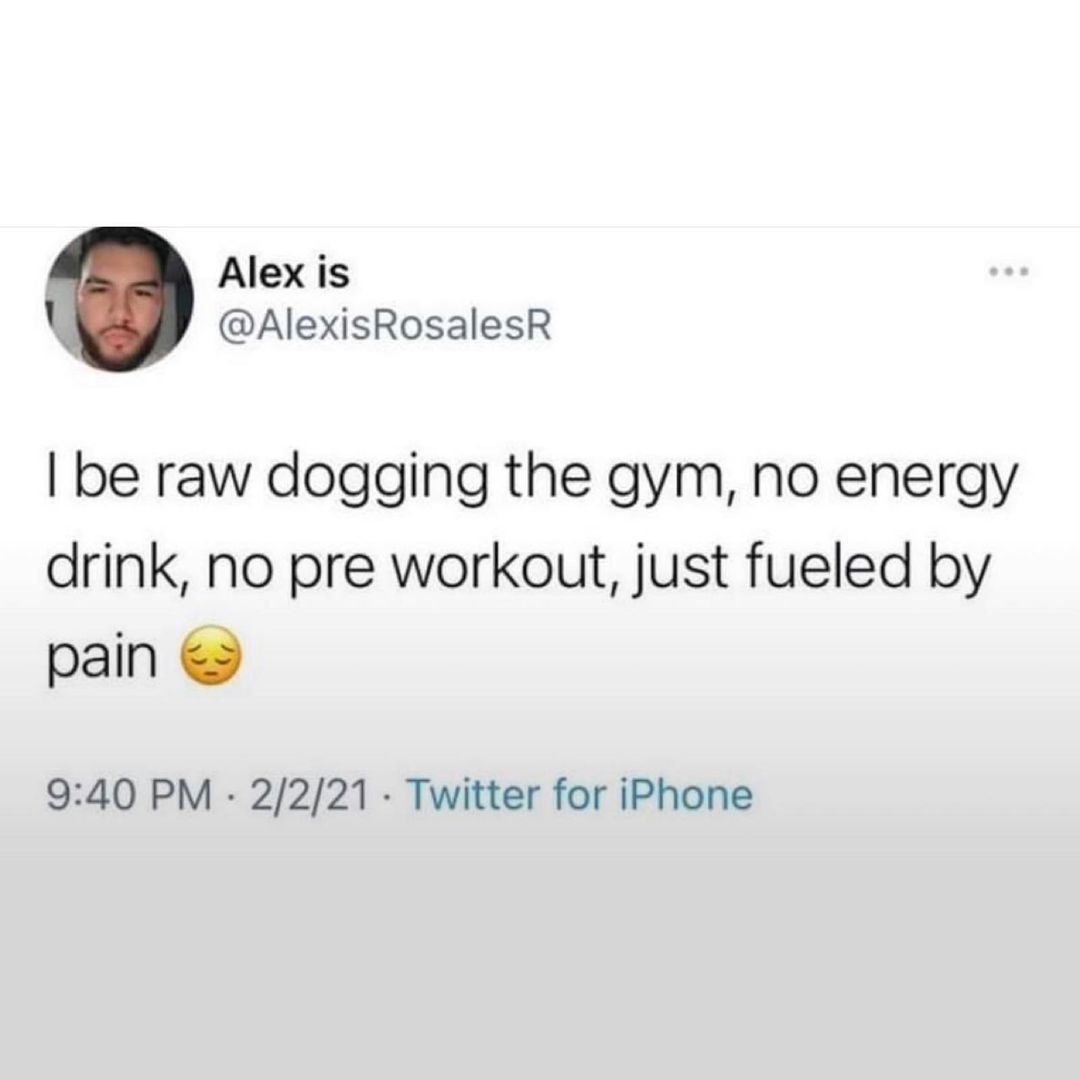Click the pensive face emoji after 'pain'
1080x1080 pixels.
pyautogui.click(x=211, y=654)
